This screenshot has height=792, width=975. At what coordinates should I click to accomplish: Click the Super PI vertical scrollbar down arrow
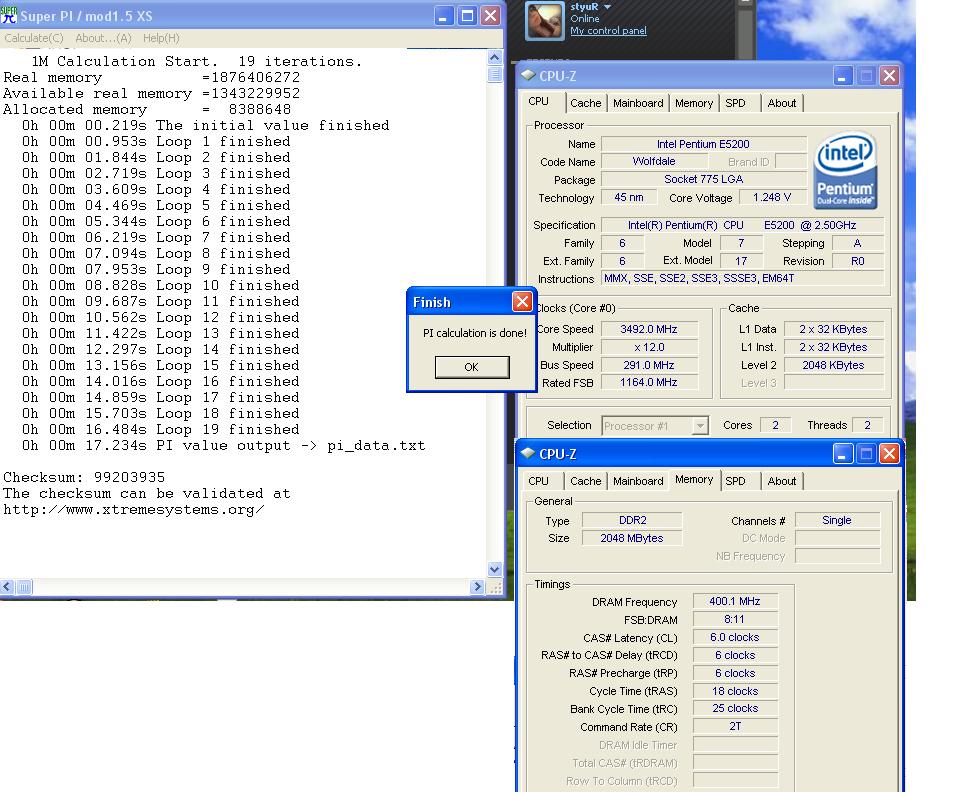click(x=494, y=569)
